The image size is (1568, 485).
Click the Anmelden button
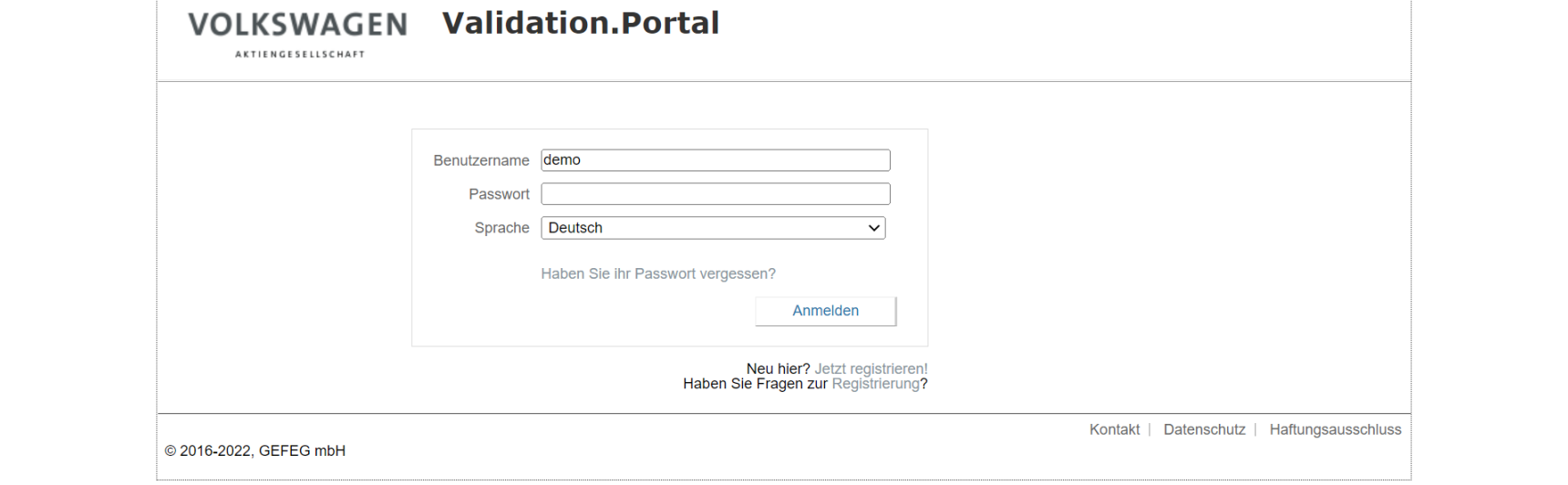pos(826,311)
